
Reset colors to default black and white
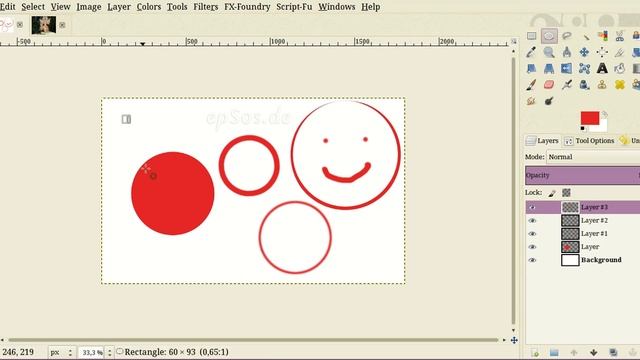tap(583, 129)
